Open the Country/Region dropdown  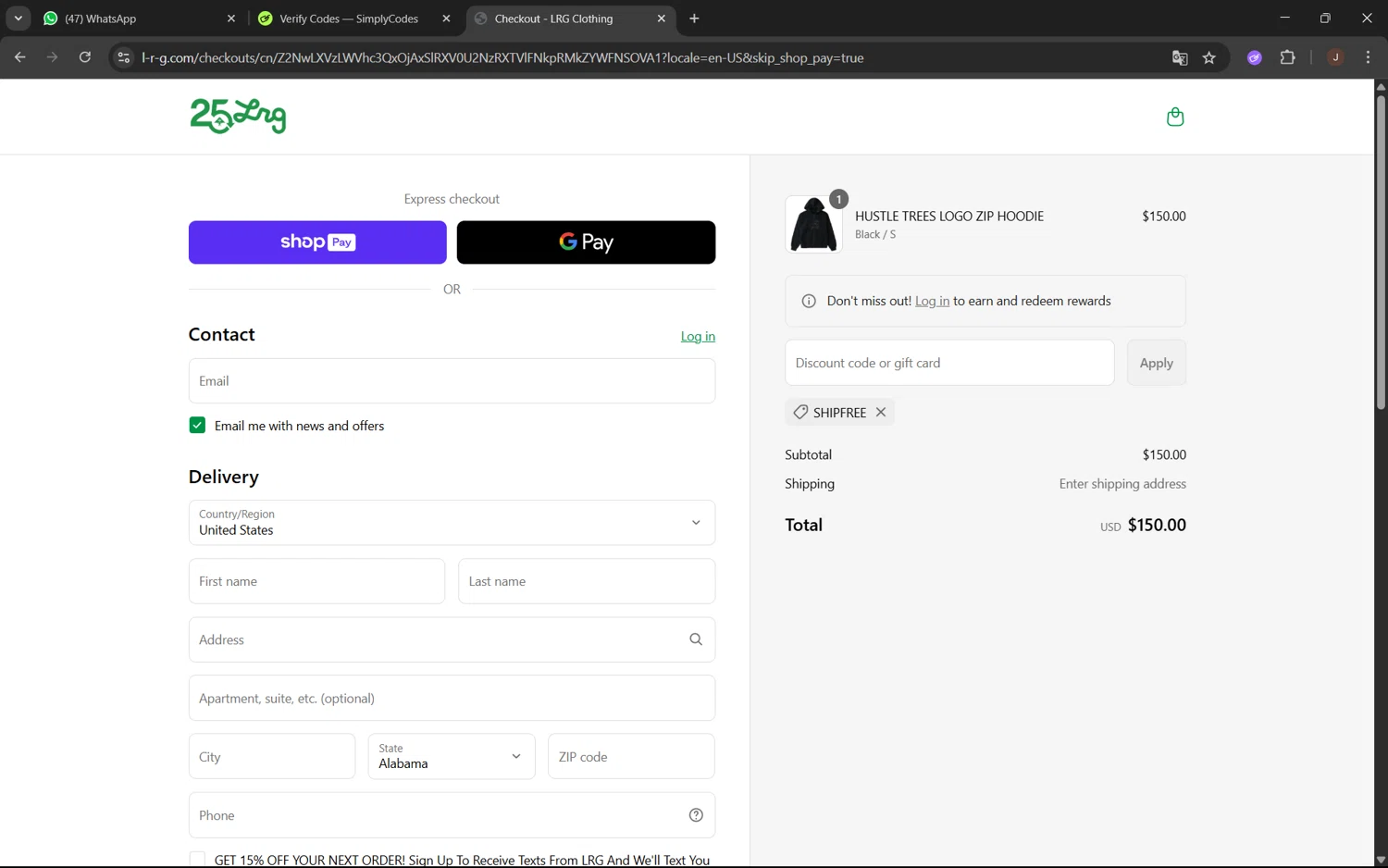tap(452, 523)
